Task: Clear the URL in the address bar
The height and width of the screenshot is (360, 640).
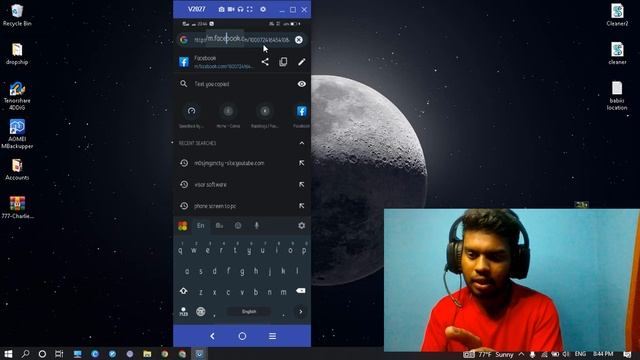Action: pos(299,40)
